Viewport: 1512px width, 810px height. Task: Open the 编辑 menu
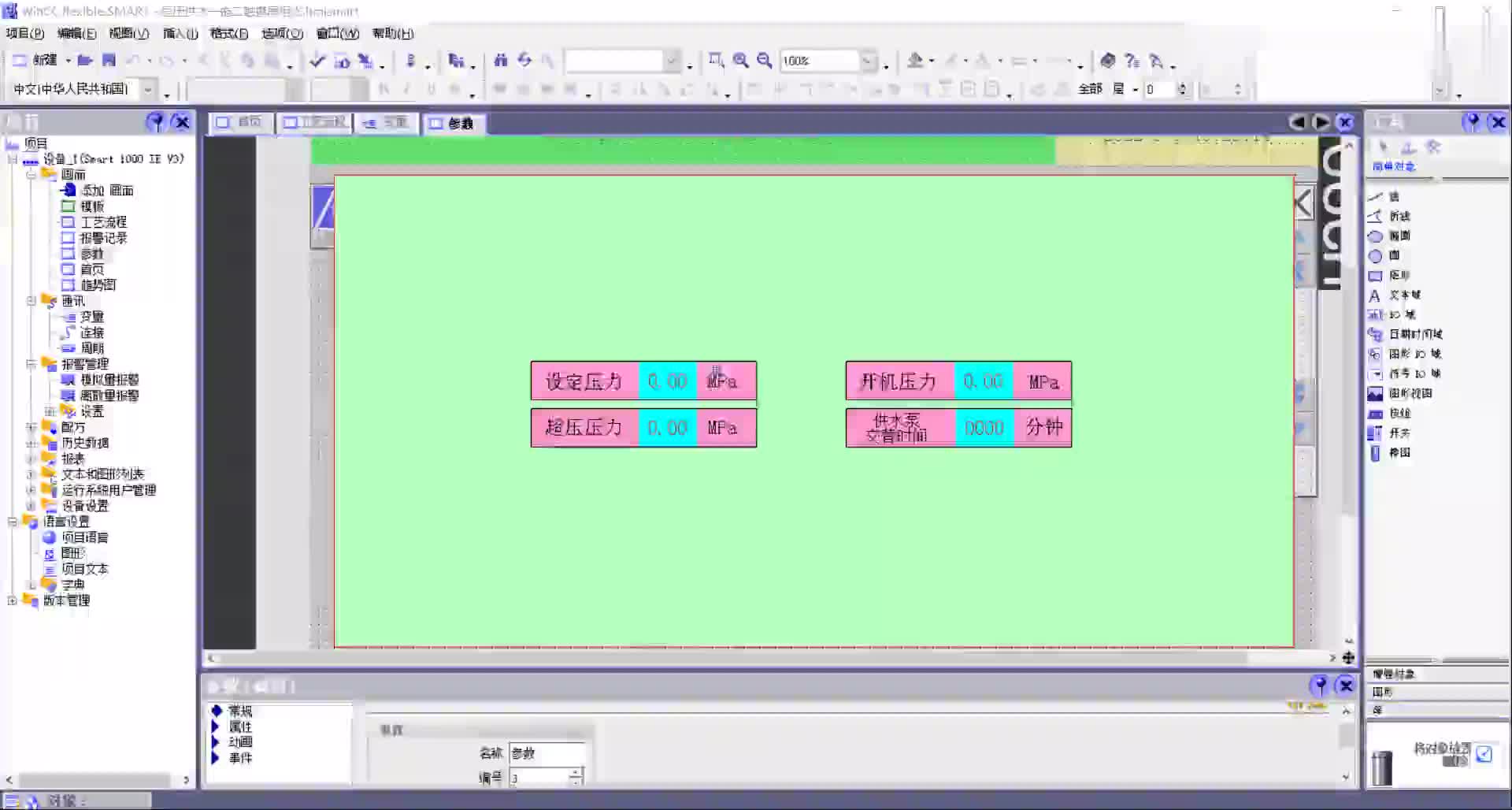tap(76, 33)
